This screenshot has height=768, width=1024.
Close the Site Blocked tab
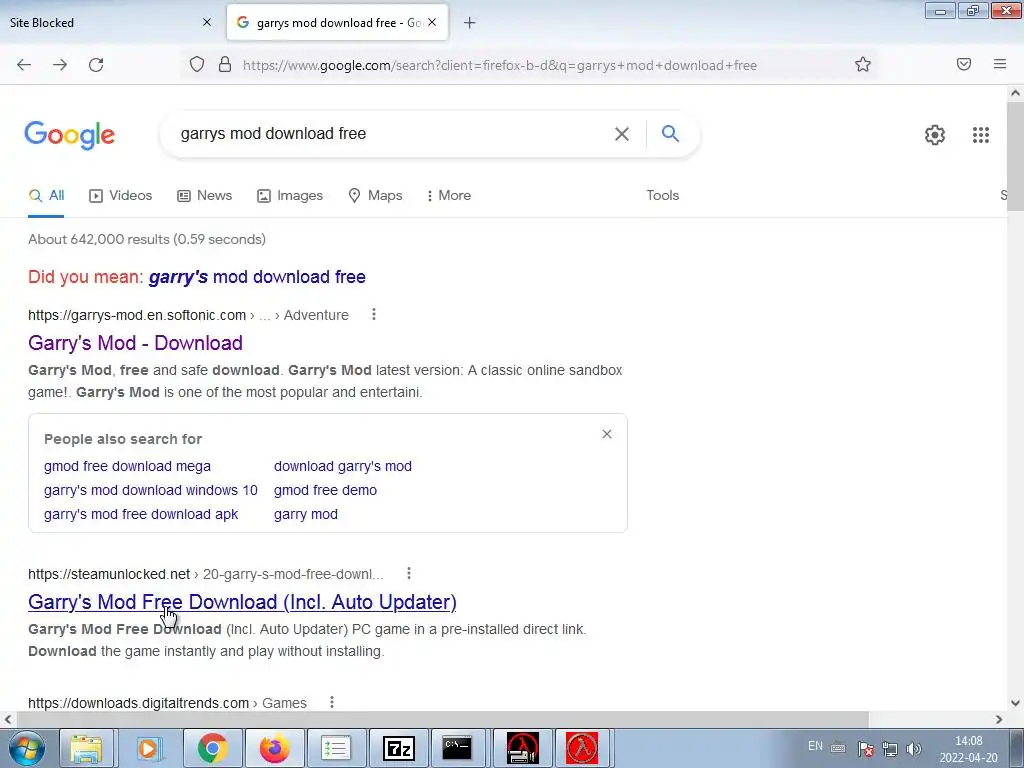pos(207,22)
